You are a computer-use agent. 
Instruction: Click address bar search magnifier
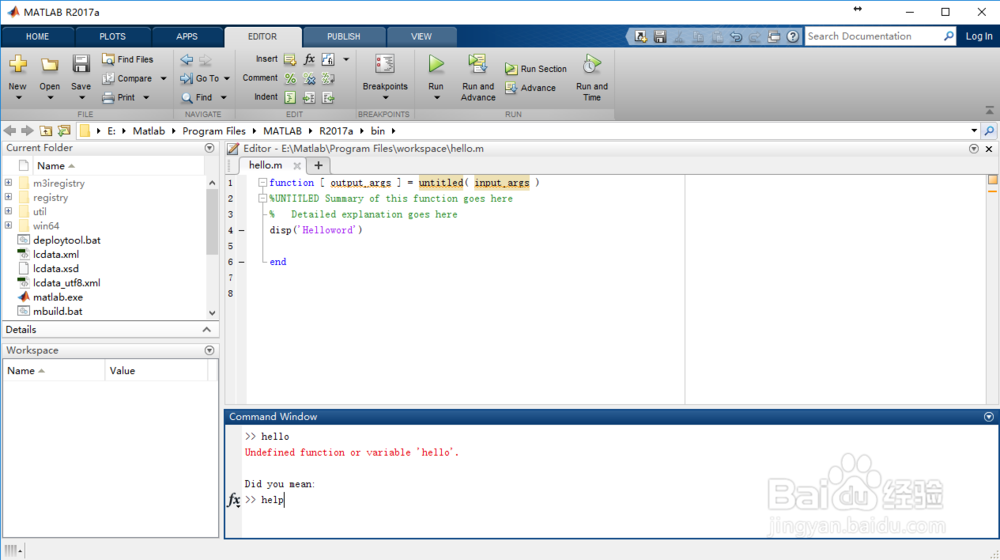pos(989,131)
